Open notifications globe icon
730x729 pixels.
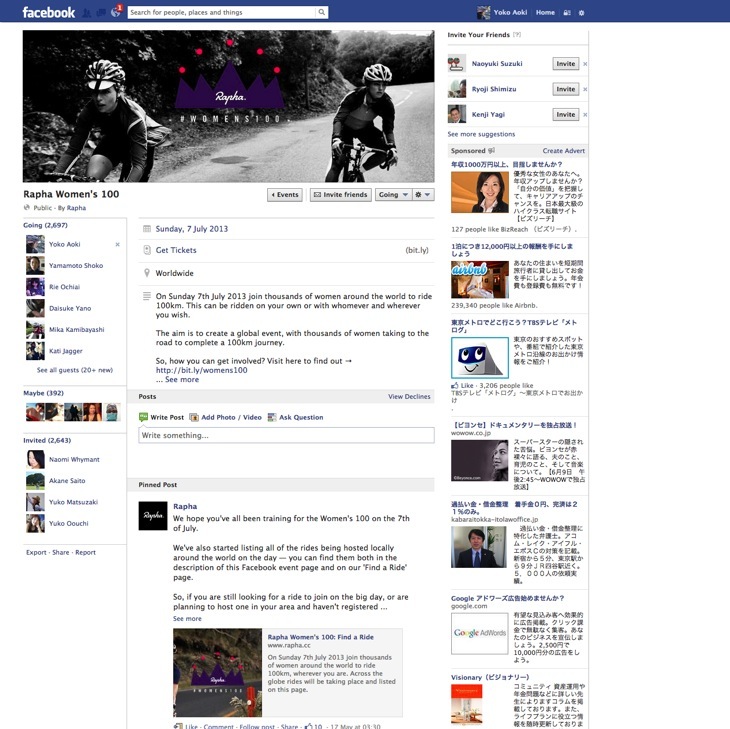tap(115, 12)
